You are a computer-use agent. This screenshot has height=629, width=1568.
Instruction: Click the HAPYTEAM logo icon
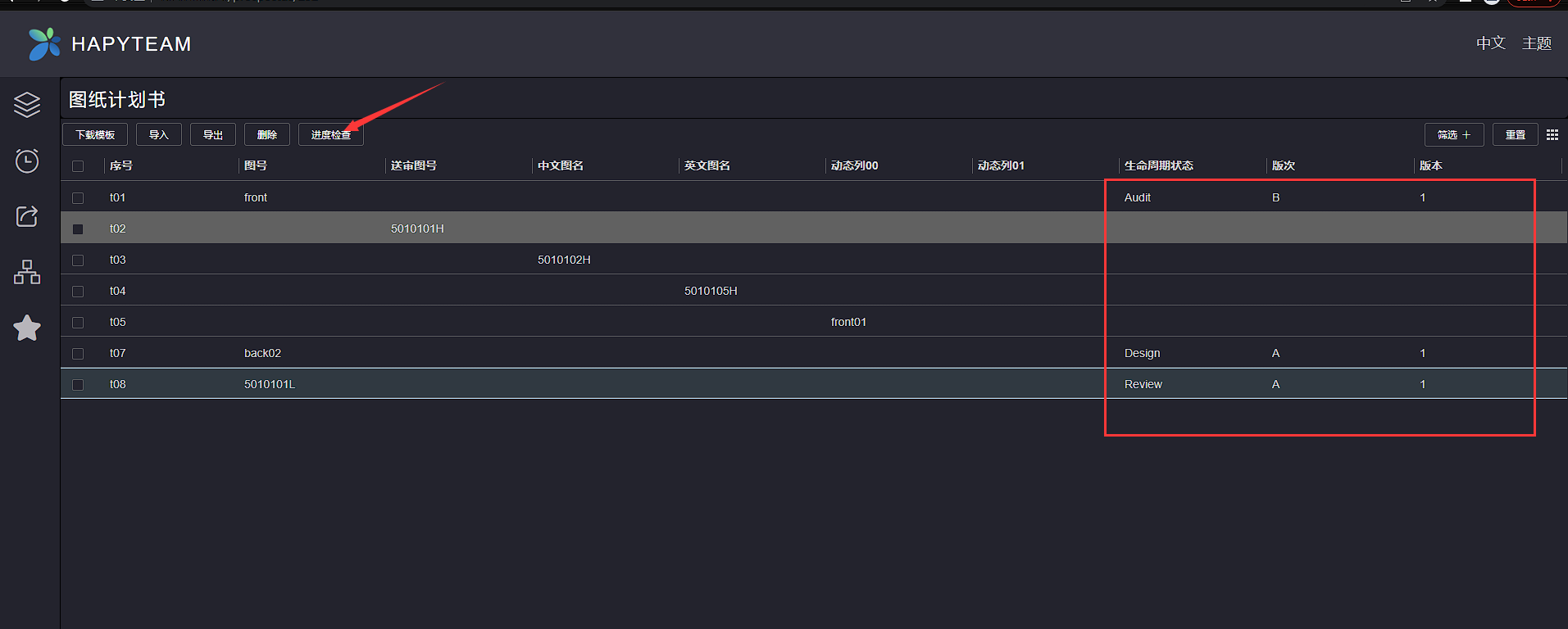pos(44,44)
